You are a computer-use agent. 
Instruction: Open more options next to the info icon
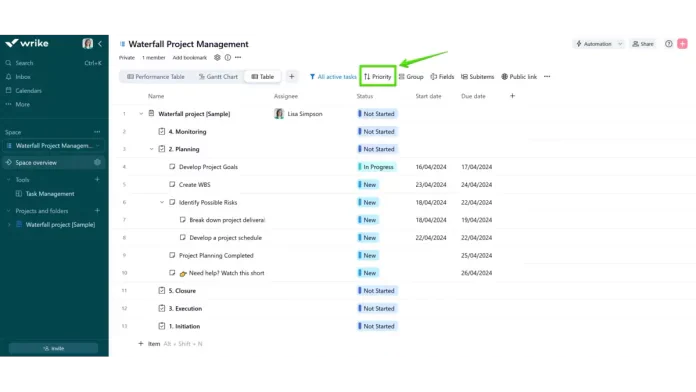pos(238,57)
